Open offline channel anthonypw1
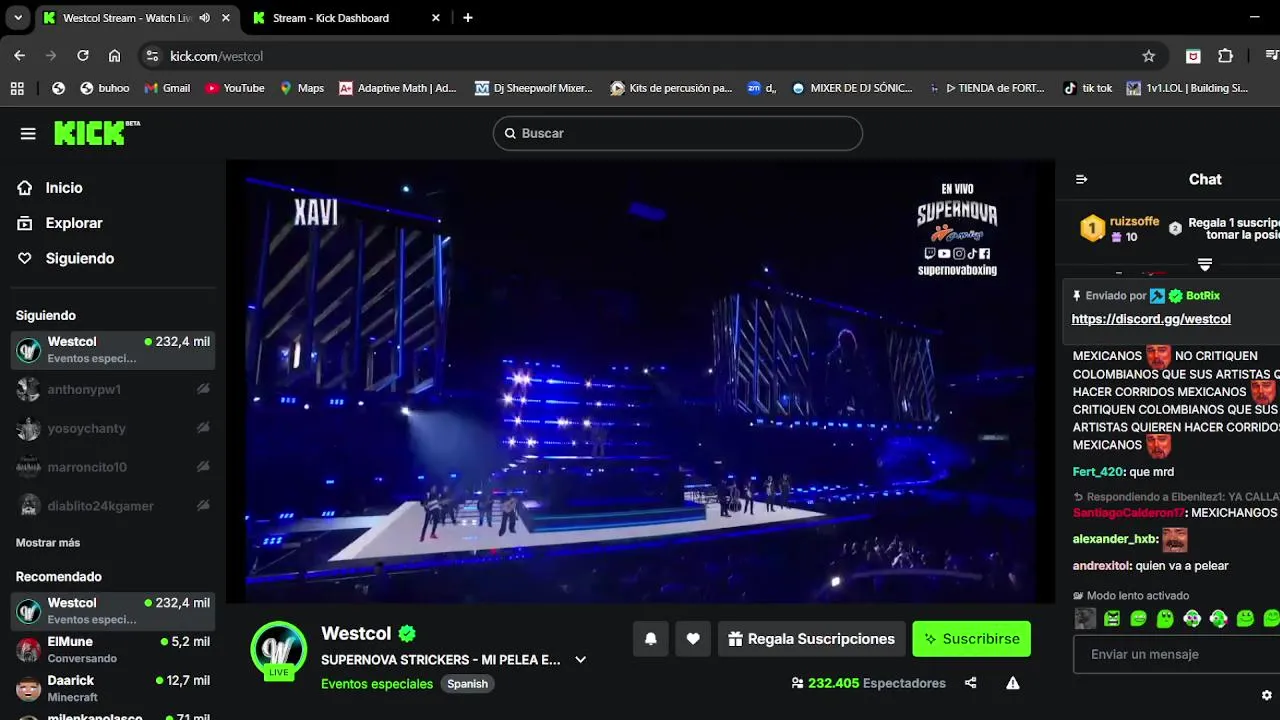The image size is (1280, 720). pos(113,389)
